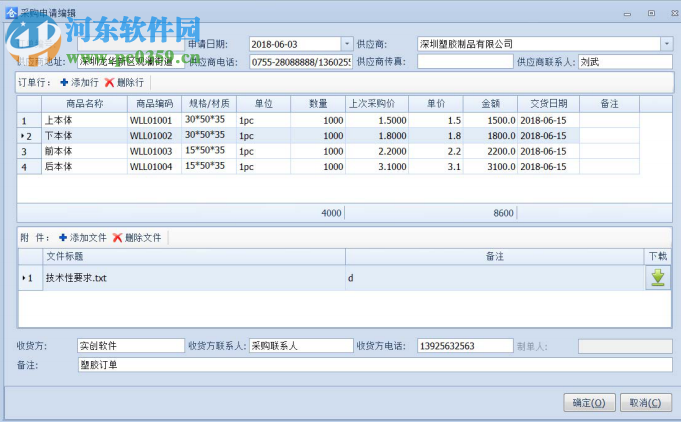681x422 pixels.
Task: Sort by the 商品名称 column header
Action: pyautogui.click(x=84, y=104)
